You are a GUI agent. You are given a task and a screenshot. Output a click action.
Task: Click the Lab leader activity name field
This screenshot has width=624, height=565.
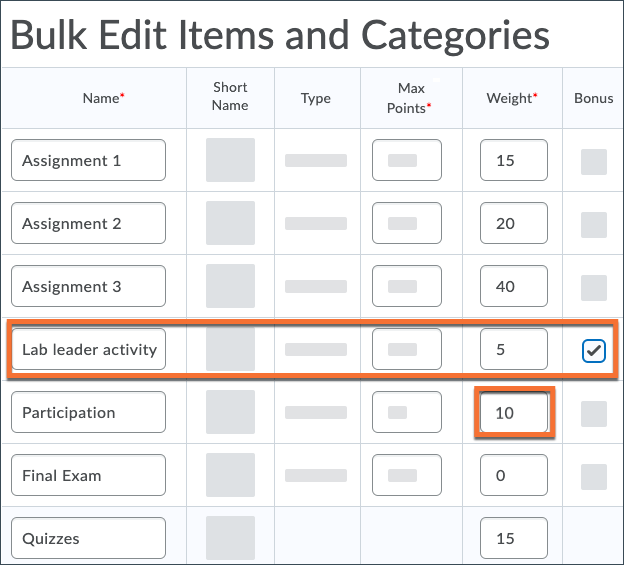[x=88, y=350]
